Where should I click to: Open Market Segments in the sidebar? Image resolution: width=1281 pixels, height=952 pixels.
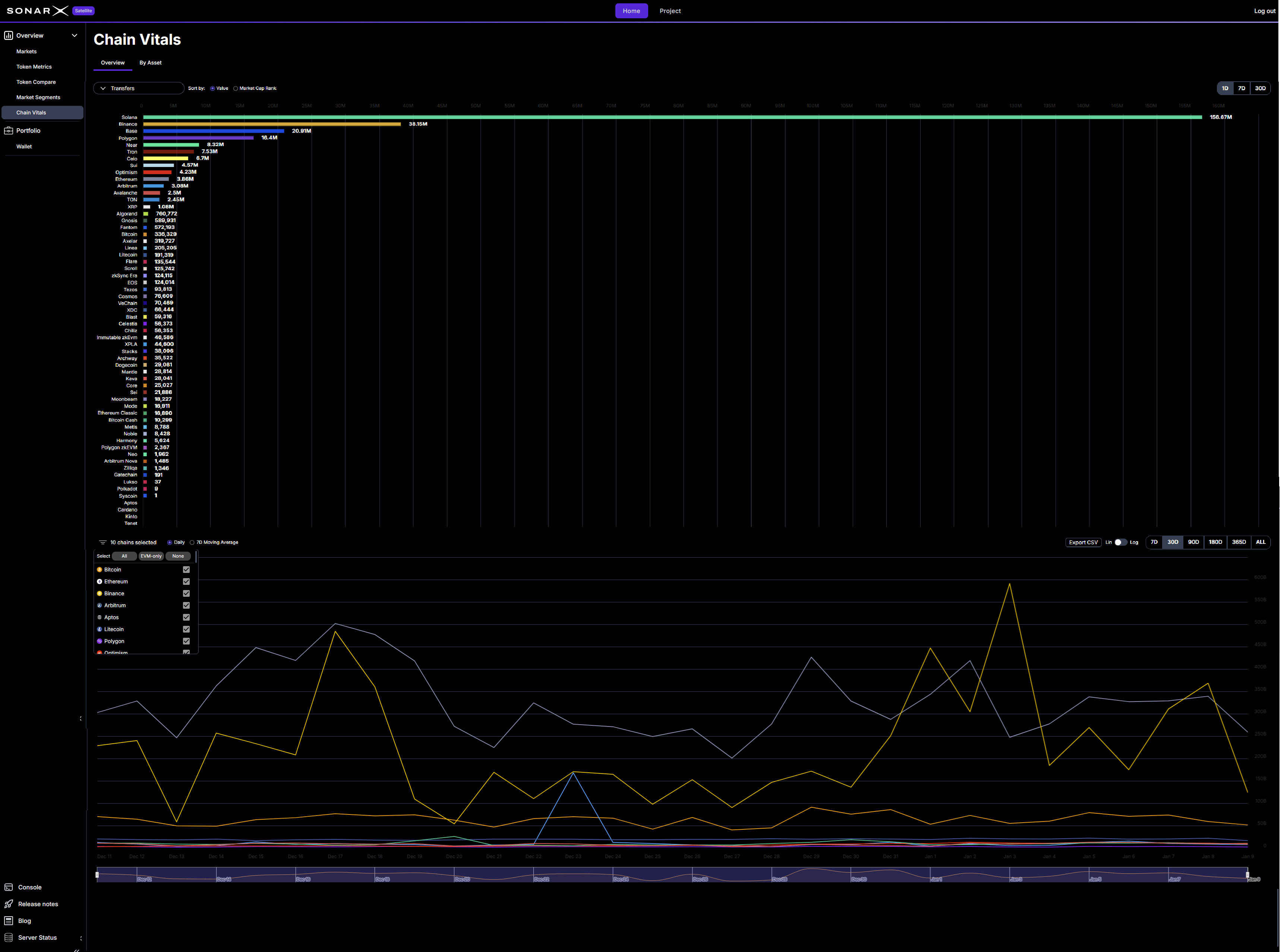(x=38, y=97)
